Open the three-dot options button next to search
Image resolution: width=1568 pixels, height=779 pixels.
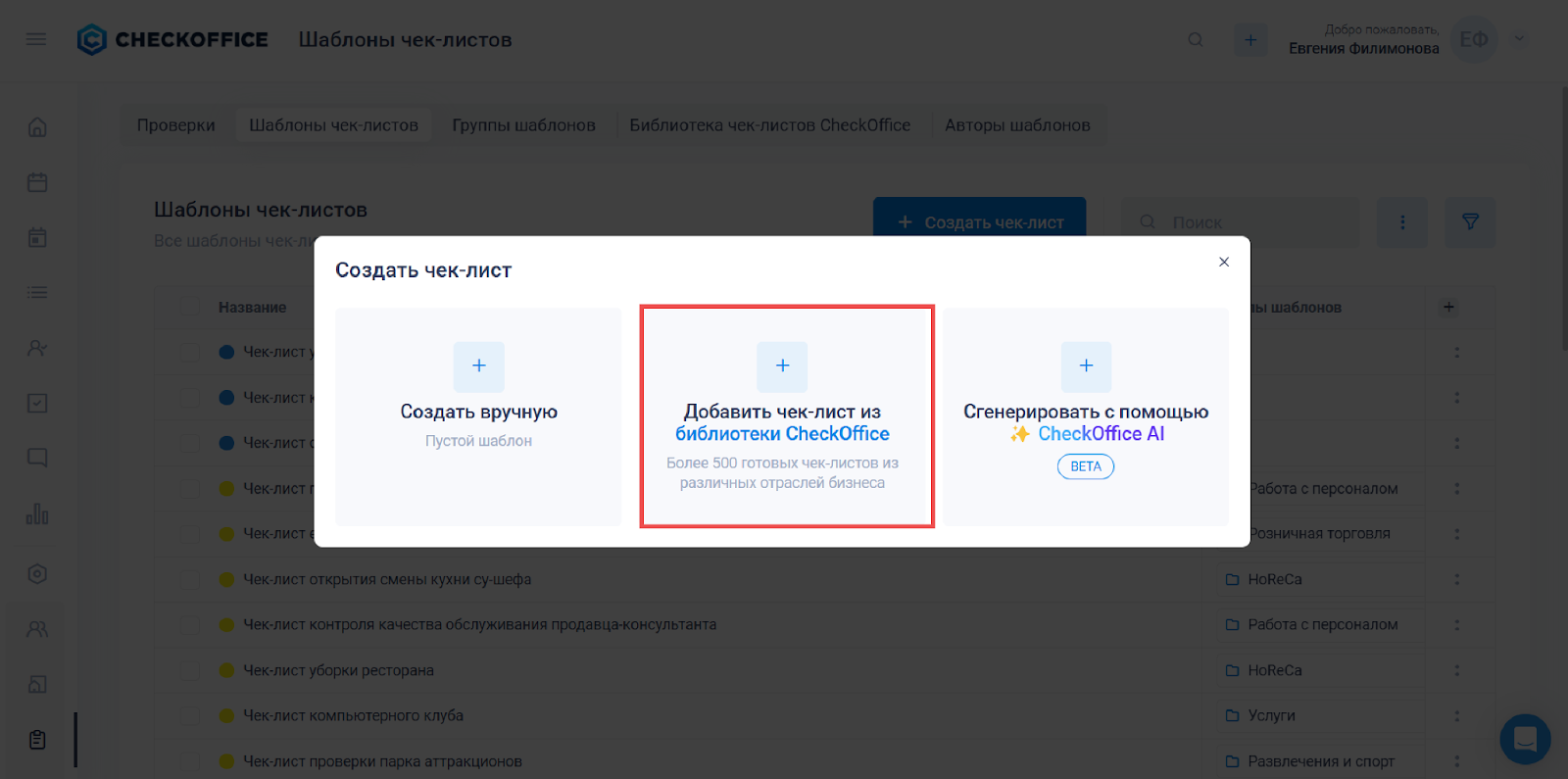coord(1402,222)
